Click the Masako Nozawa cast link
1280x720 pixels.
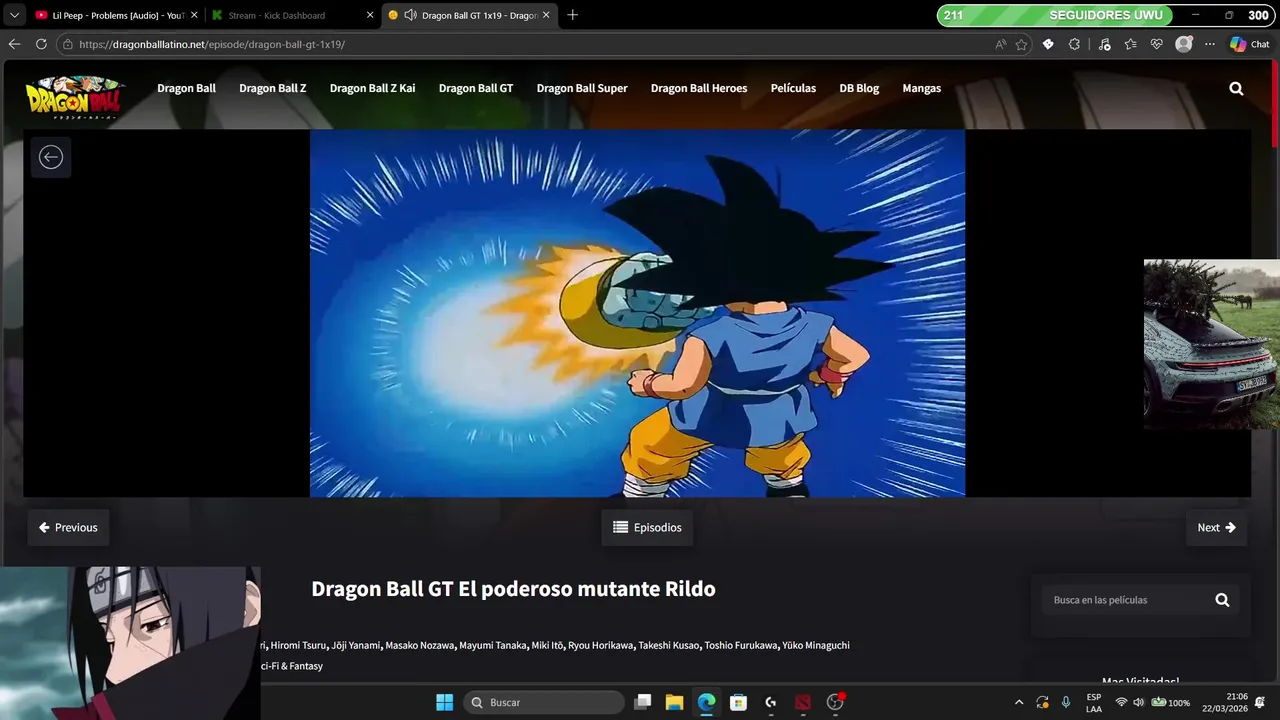coord(420,645)
